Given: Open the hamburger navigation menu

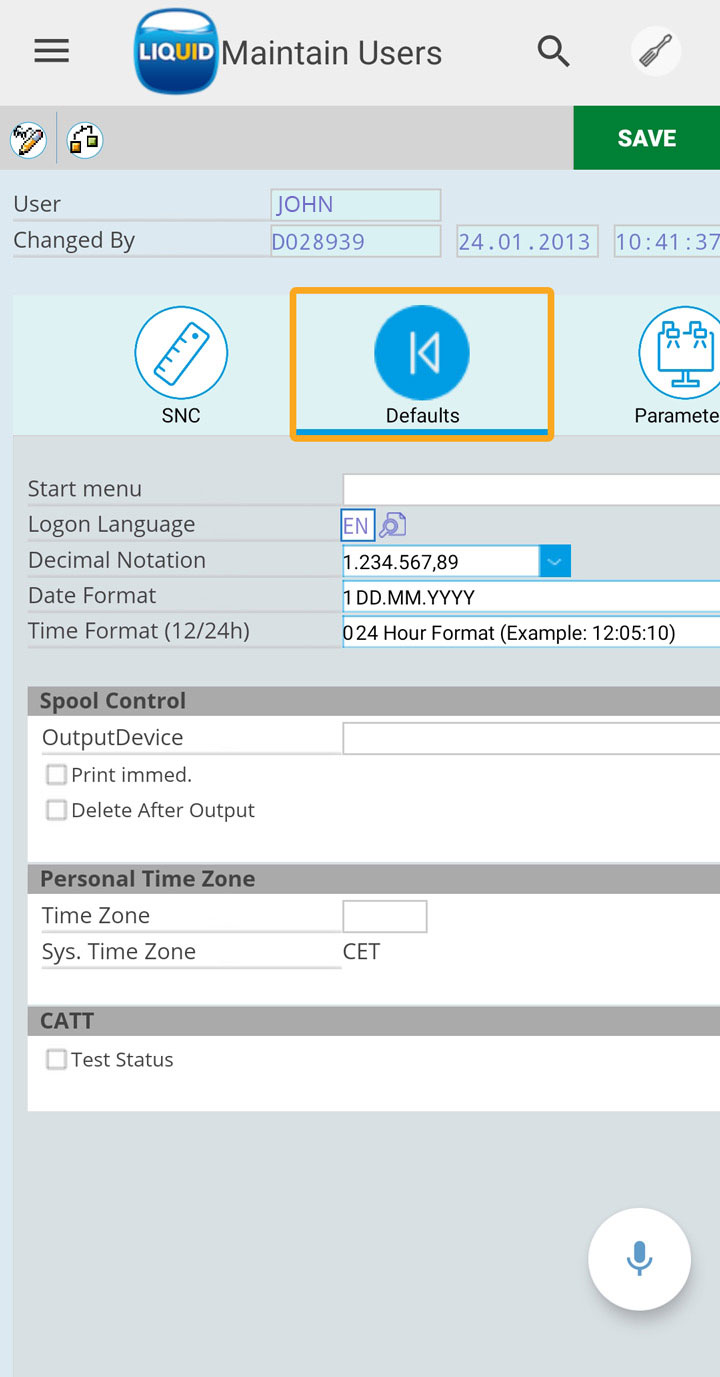Looking at the screenshot, I should point(51,51).
